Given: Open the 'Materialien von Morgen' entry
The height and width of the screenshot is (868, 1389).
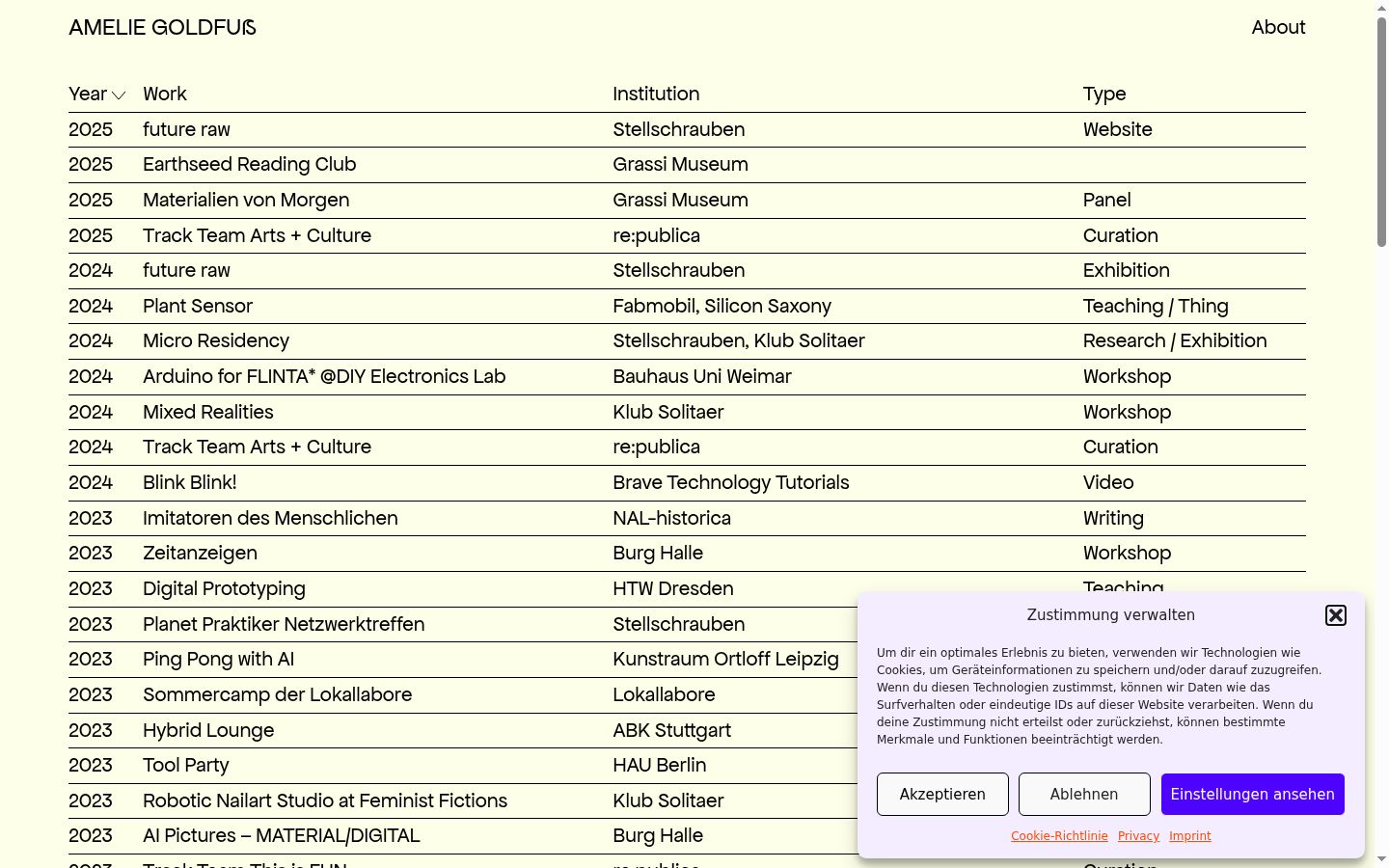Looking at the screenshot, I should point(246,201).
